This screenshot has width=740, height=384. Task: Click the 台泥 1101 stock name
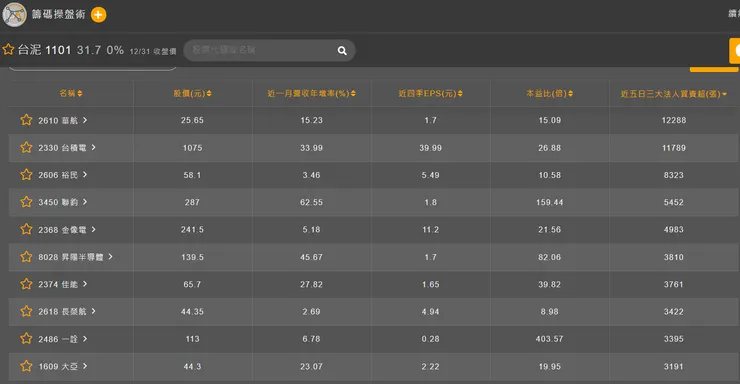(44, 50)
